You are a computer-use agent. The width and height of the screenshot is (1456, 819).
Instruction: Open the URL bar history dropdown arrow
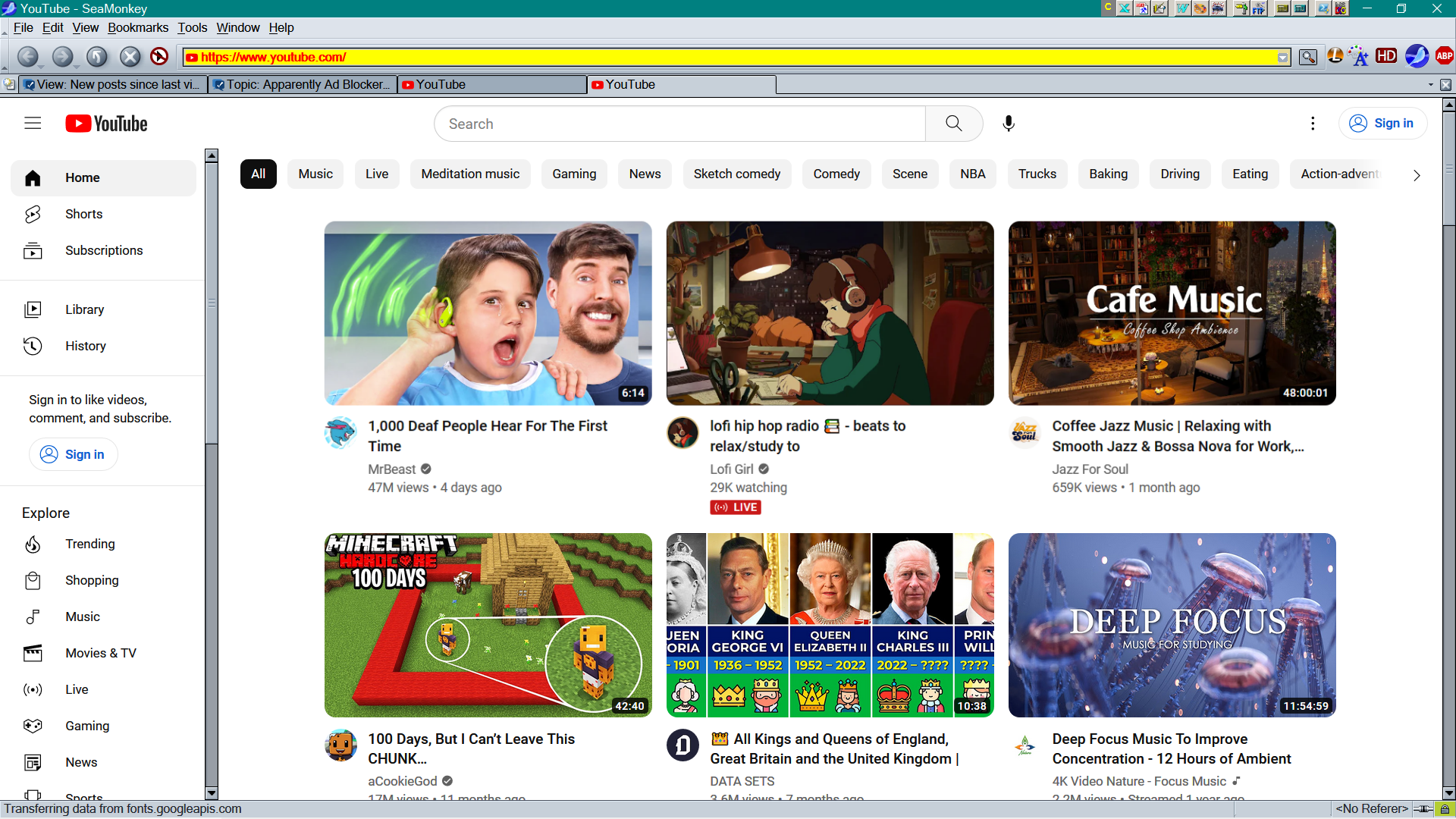(1283, 58)
